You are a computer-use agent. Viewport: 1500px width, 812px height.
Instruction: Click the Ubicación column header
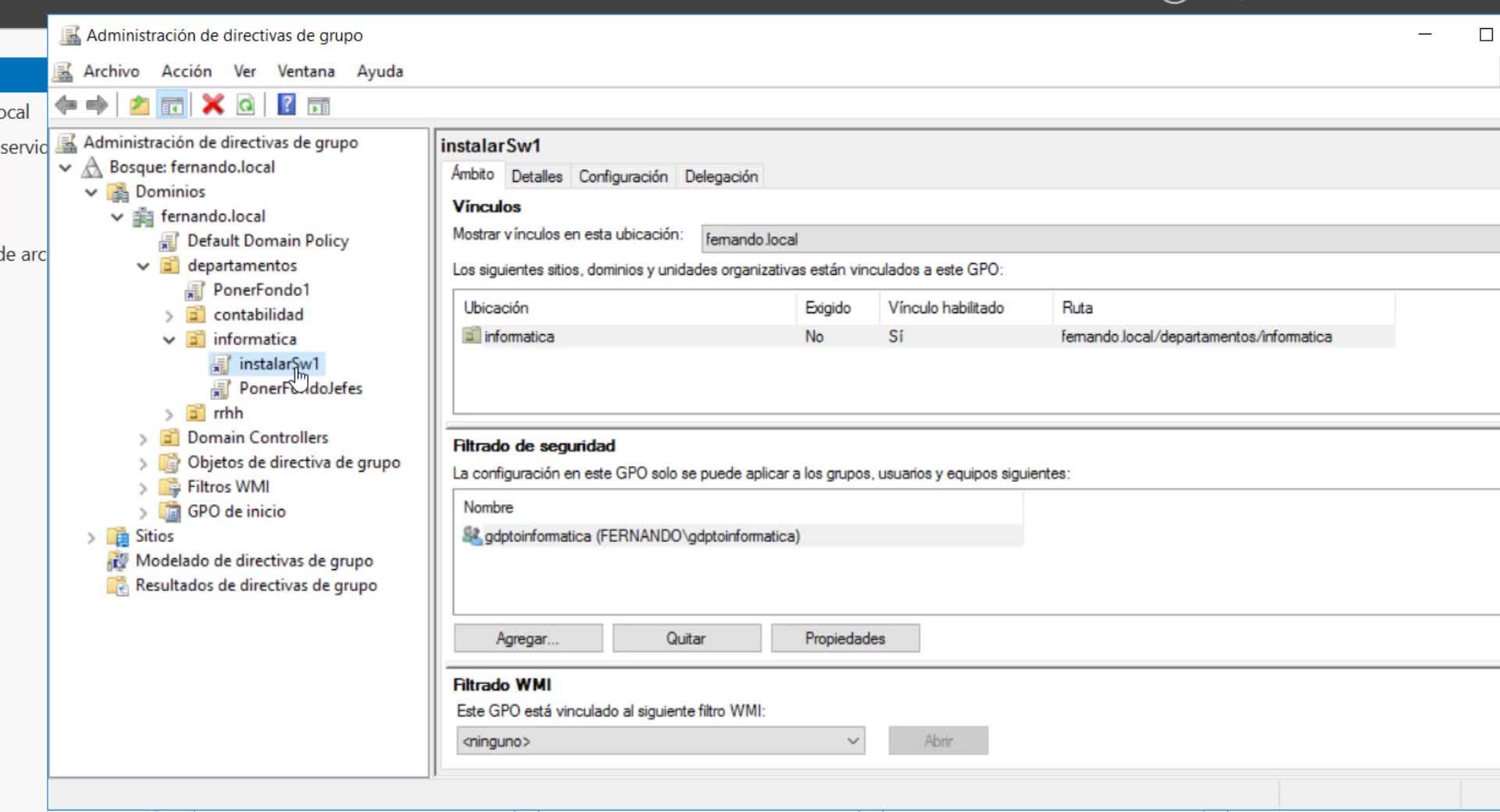coord(626,308)
